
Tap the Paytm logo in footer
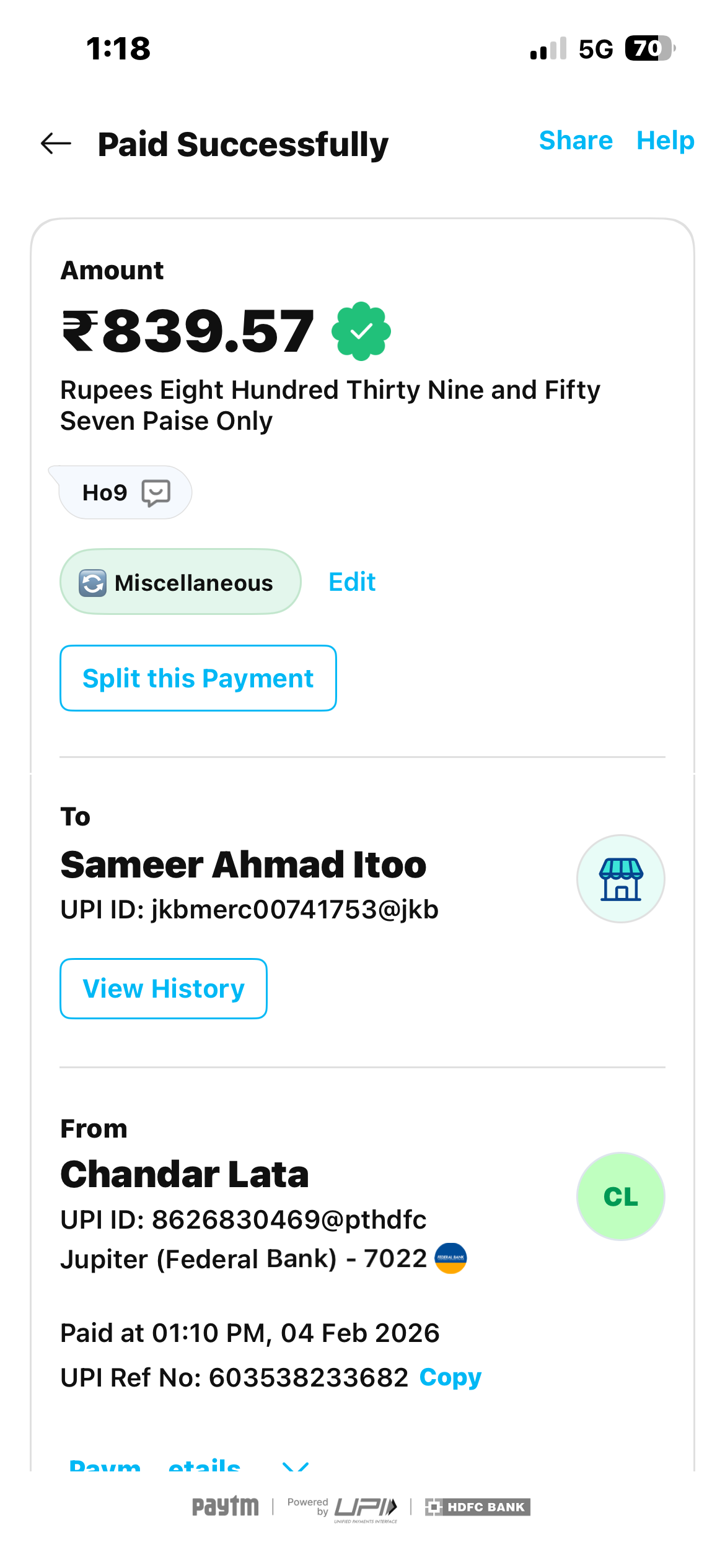(x=225, y=1507)
